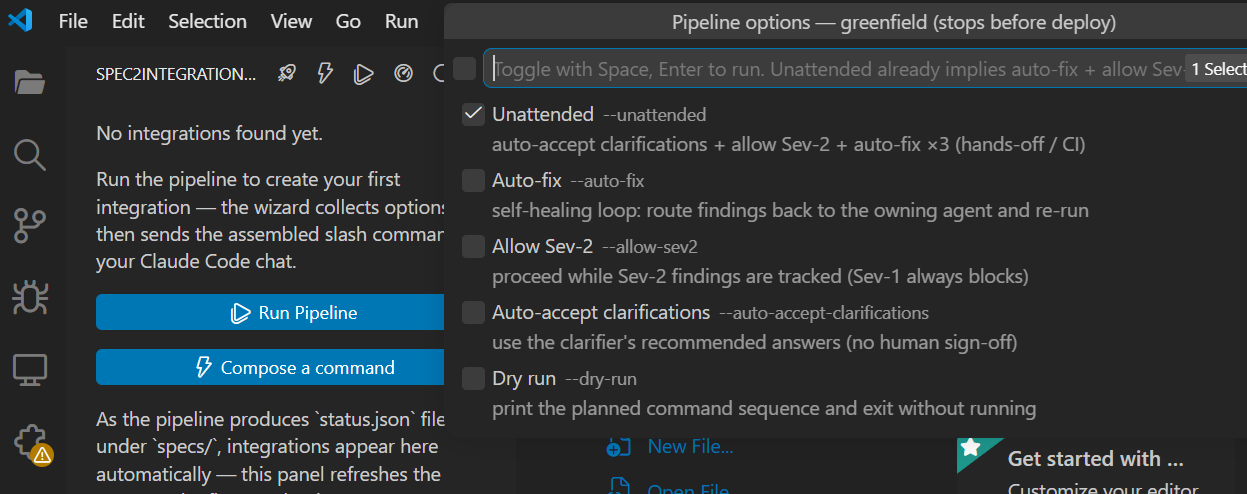1247x494 pixels.
Task: Open the View menu
Action: [x=291, y=21]
